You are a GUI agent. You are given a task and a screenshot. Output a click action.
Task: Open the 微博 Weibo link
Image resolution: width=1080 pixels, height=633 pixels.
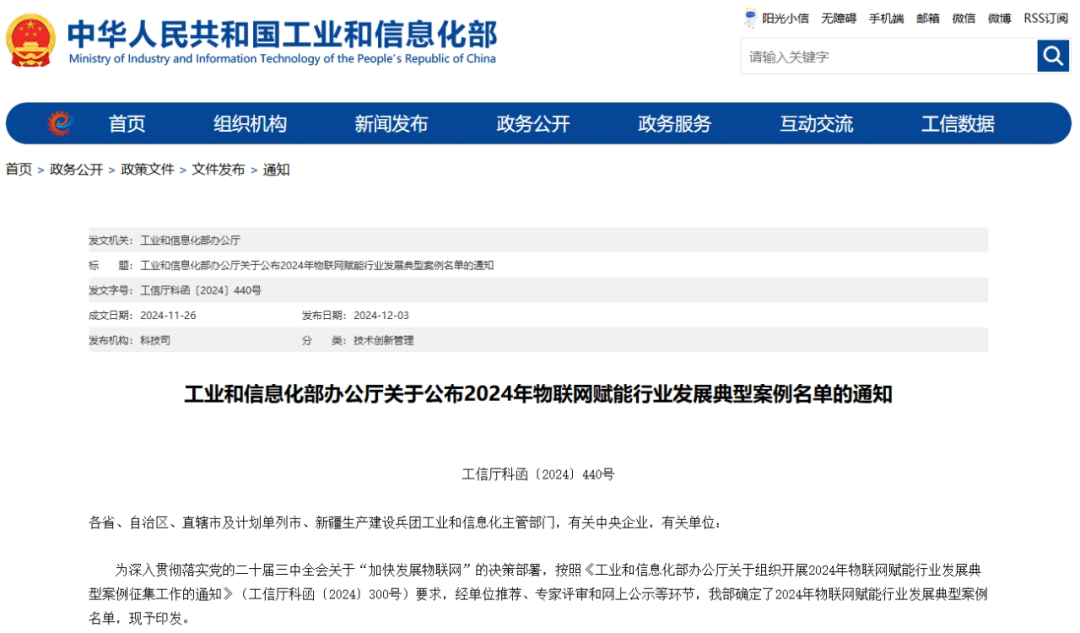[x=997, y=17]
